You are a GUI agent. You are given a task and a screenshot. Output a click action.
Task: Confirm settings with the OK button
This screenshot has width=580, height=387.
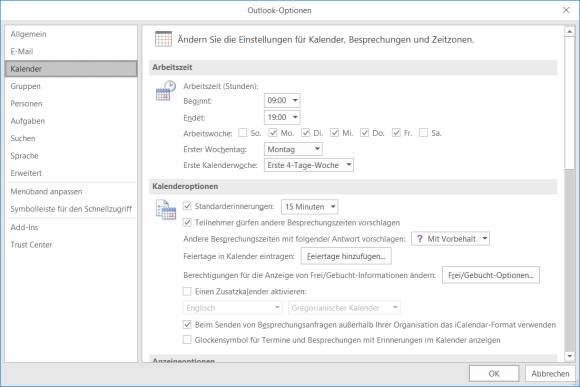tap(494, 374)
